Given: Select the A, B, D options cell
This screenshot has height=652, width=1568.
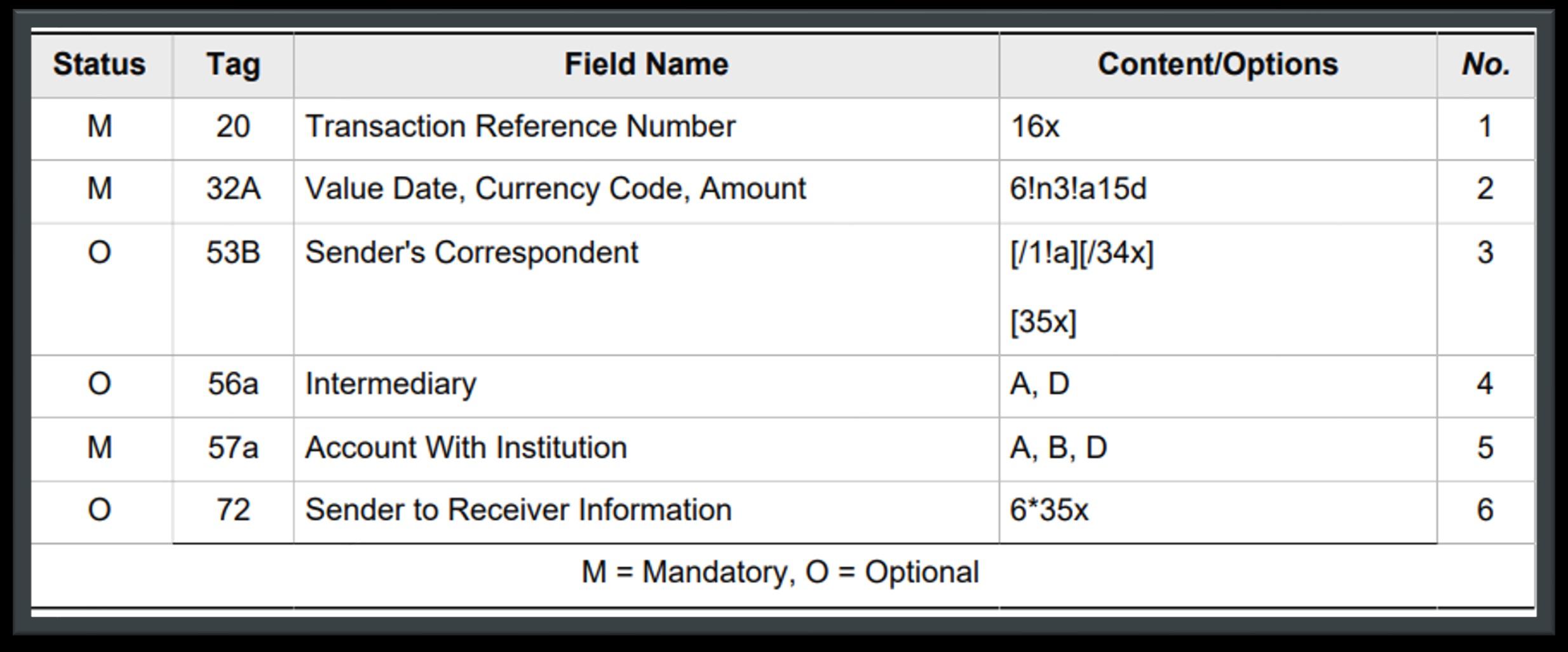Looking at the screenshot, I should [x=1218, y=449].
